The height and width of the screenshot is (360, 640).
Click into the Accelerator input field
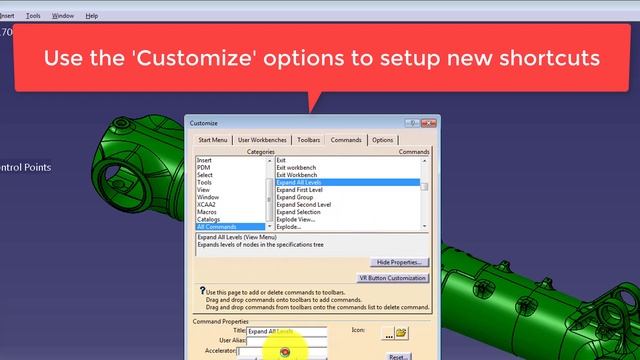(282, 351)
